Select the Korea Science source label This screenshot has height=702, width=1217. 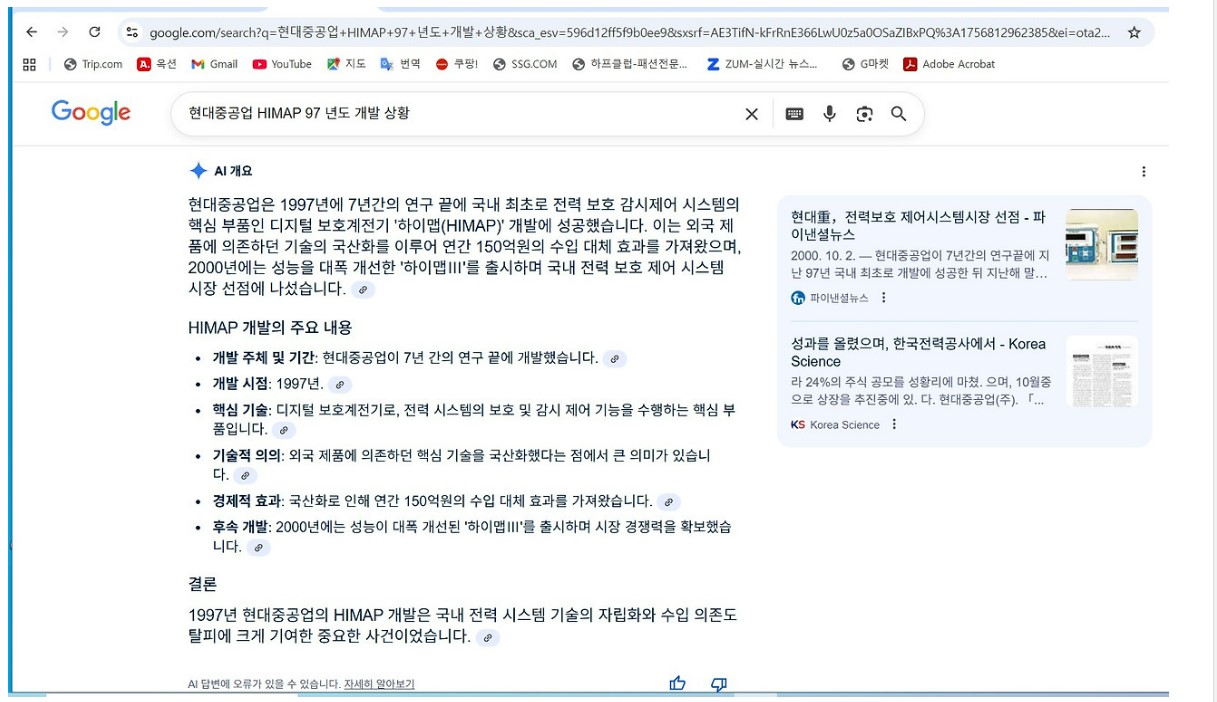845,425
